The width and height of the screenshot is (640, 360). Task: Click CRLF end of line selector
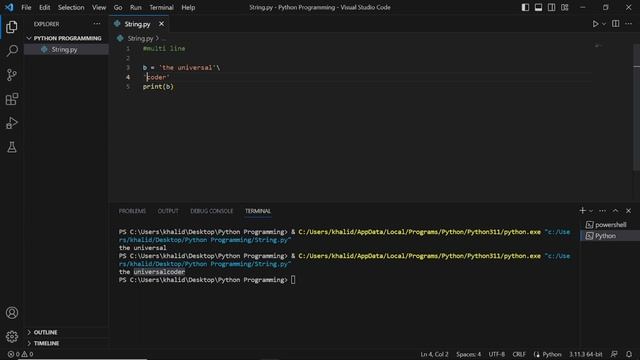pos(519,354)
